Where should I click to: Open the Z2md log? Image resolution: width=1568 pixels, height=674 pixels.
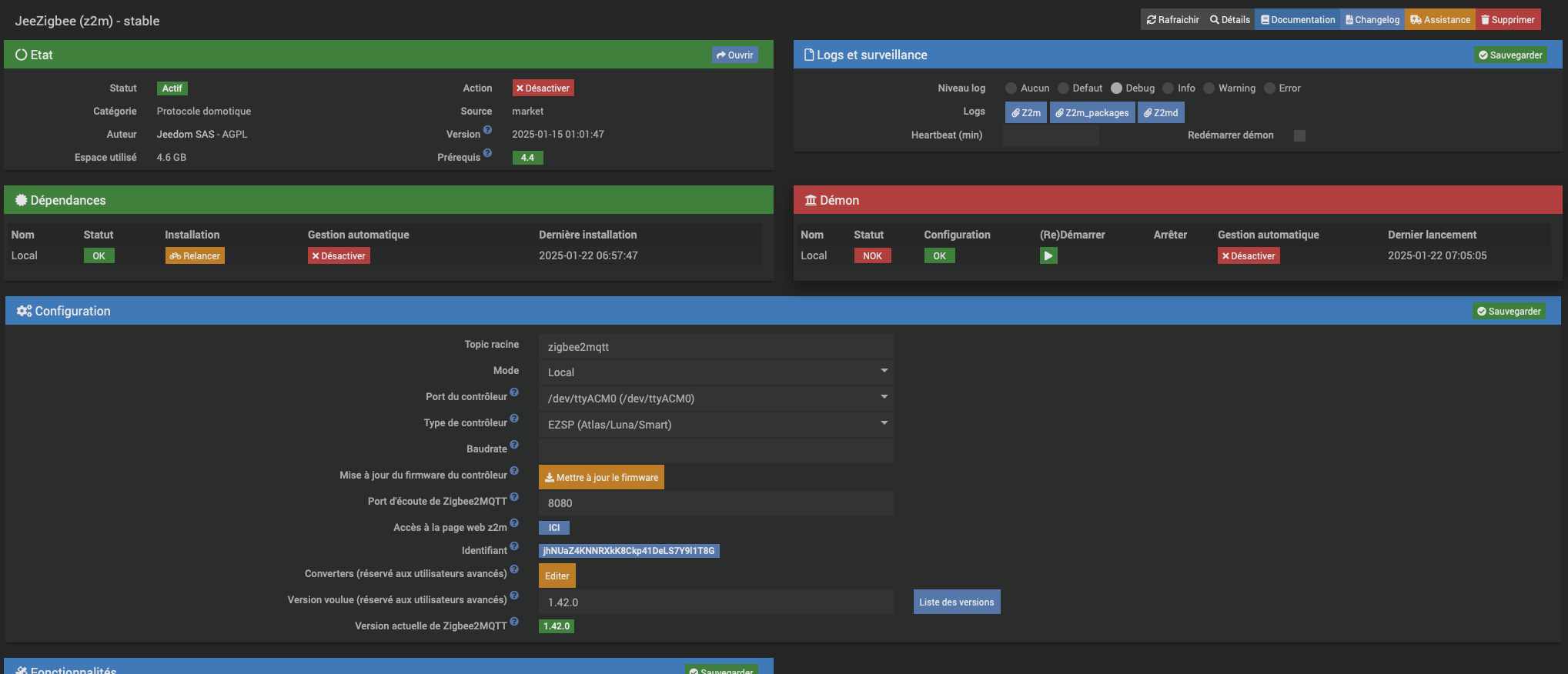[1161, 112]
